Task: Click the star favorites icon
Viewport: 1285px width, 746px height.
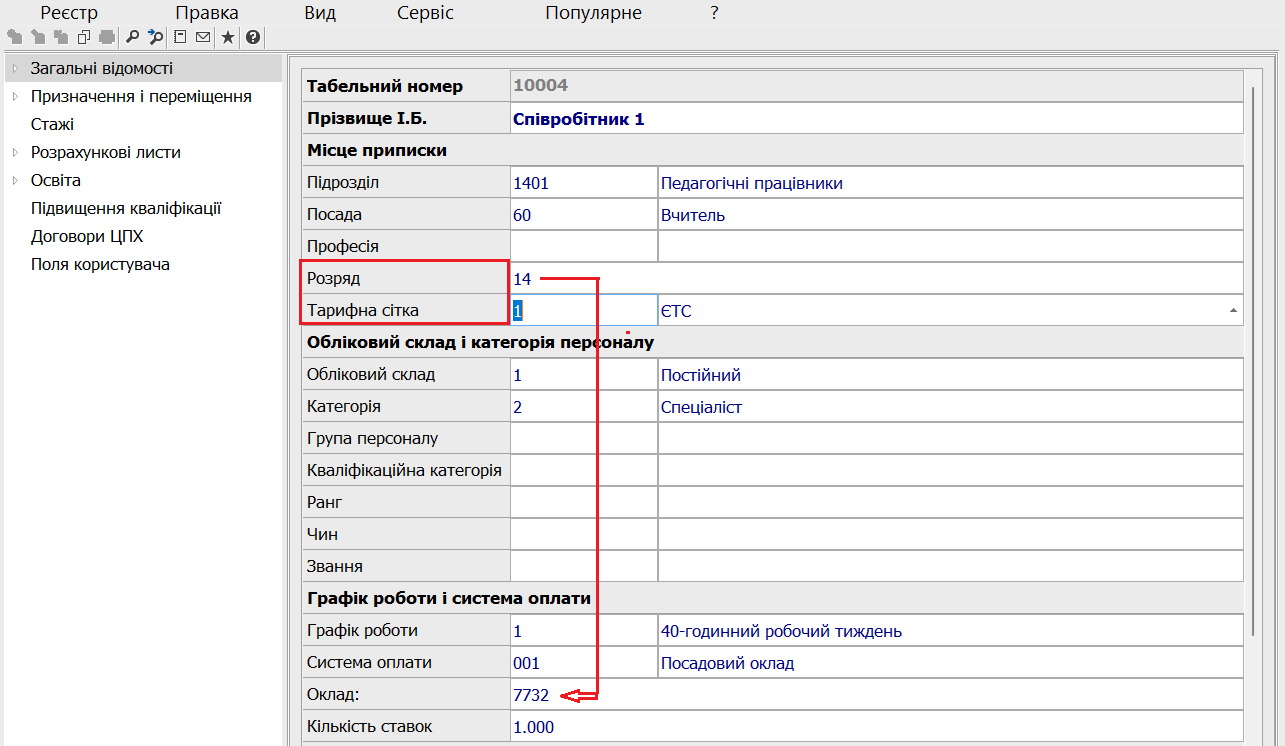Action: click(x=228, y=38)
